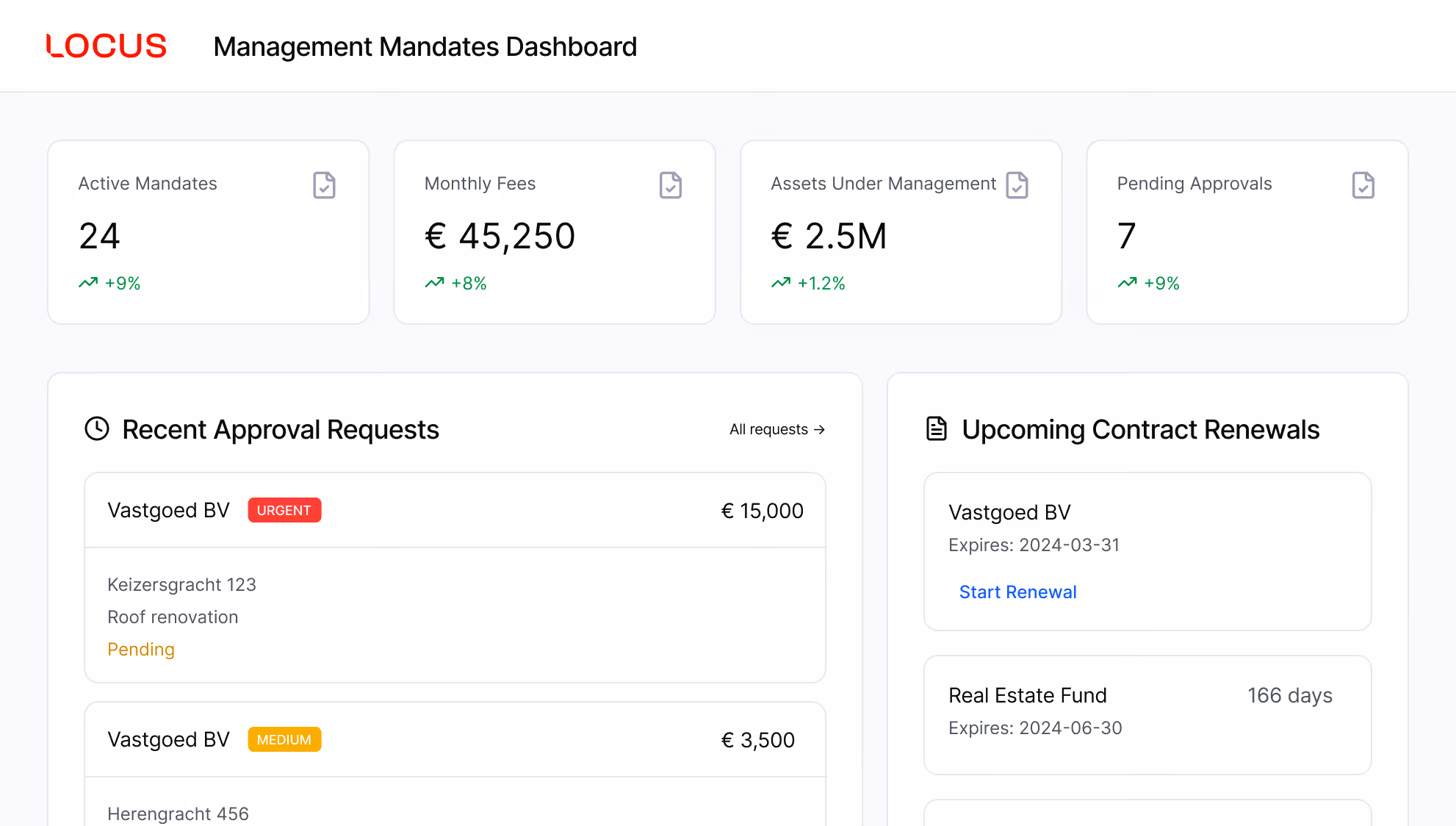Open the Monthly Fees card
1456x826 pixels.
[x=555, y=232]
